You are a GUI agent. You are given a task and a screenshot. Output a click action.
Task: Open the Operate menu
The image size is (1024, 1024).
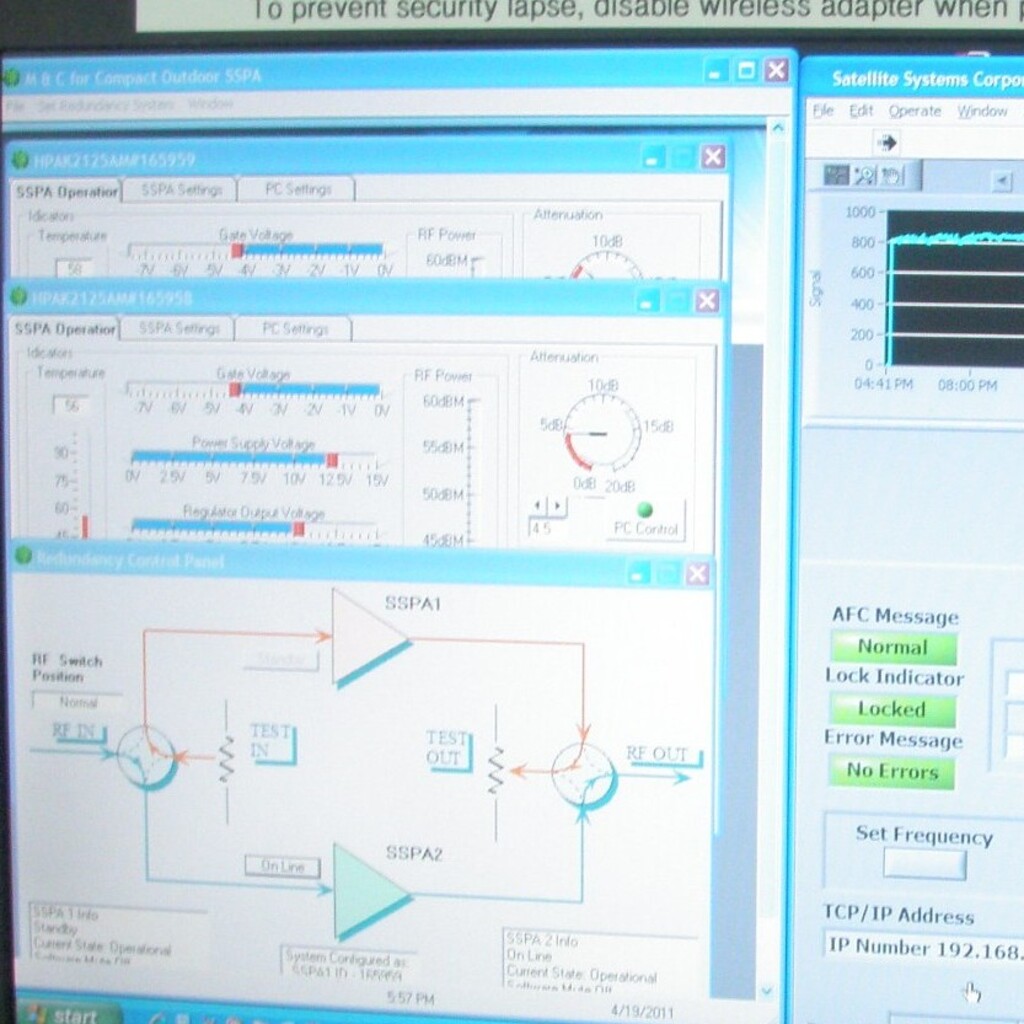click(x=914, y=111)
